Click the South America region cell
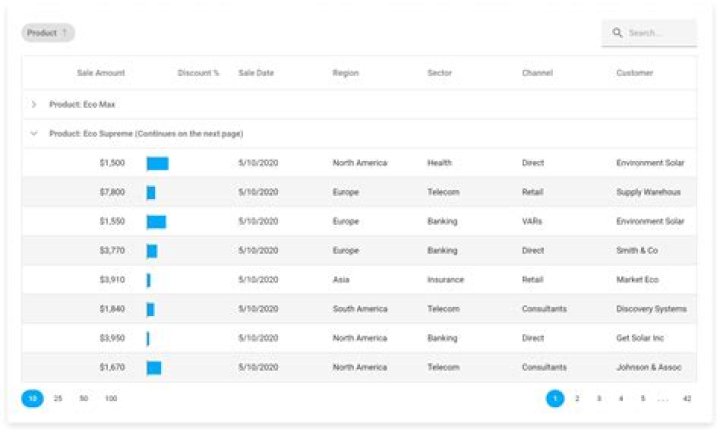 pos(360,309)
